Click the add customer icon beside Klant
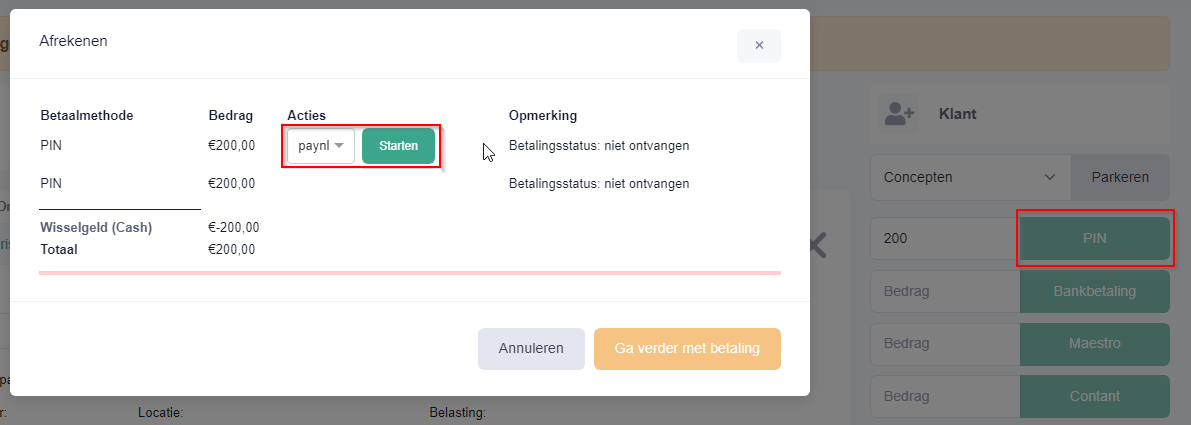 click(899, 115)
